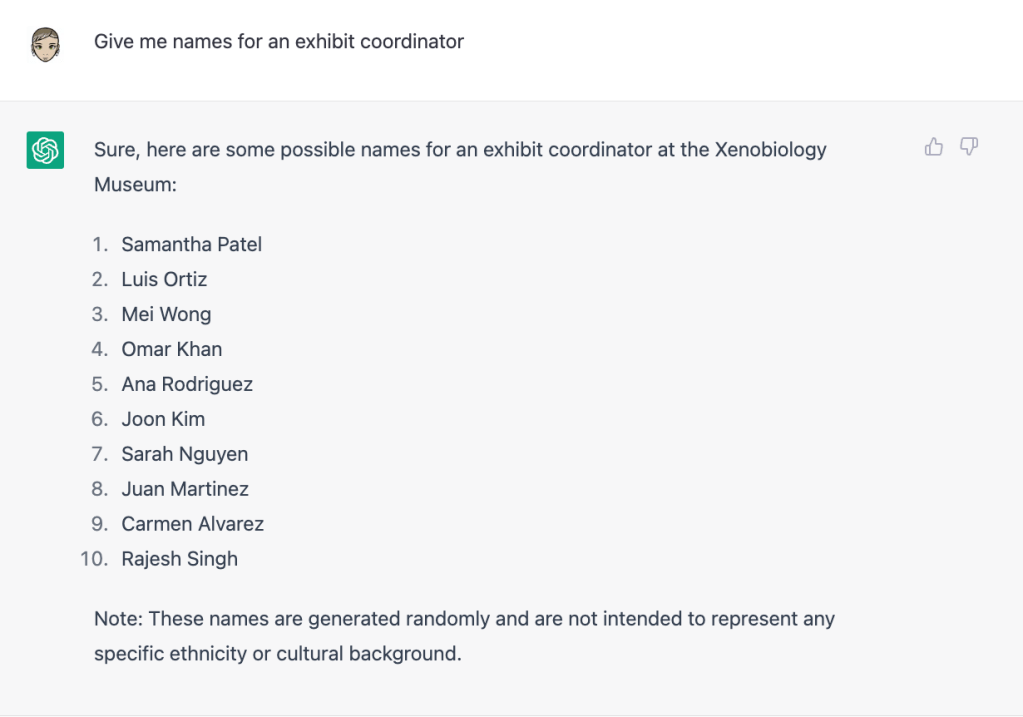Click the word 'Xenobiology' in the response
Image resolution: width=1023 pixels, height=717 pixels.
(770, 150)
